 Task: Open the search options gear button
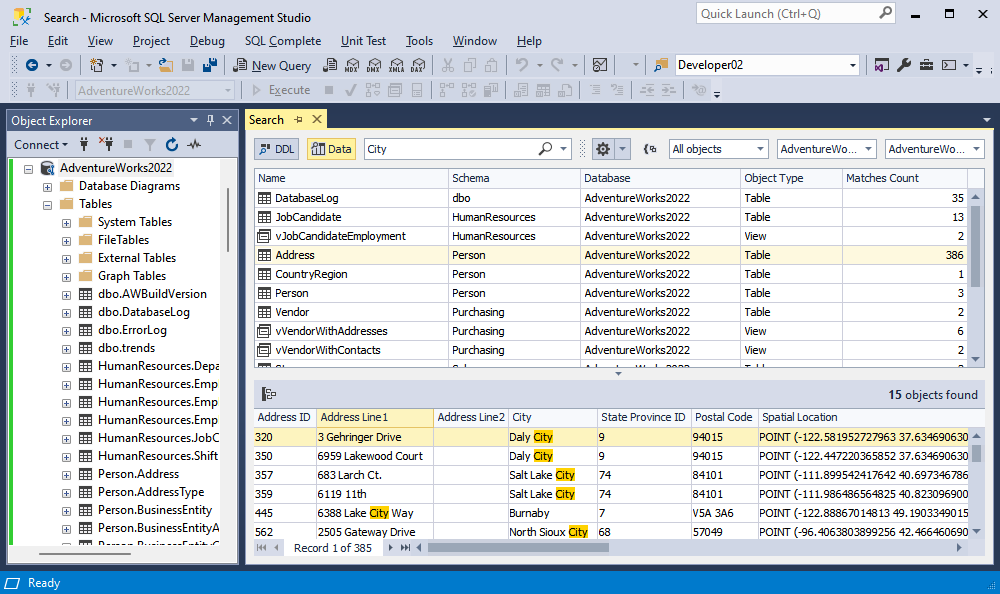[x=603, y=149]
